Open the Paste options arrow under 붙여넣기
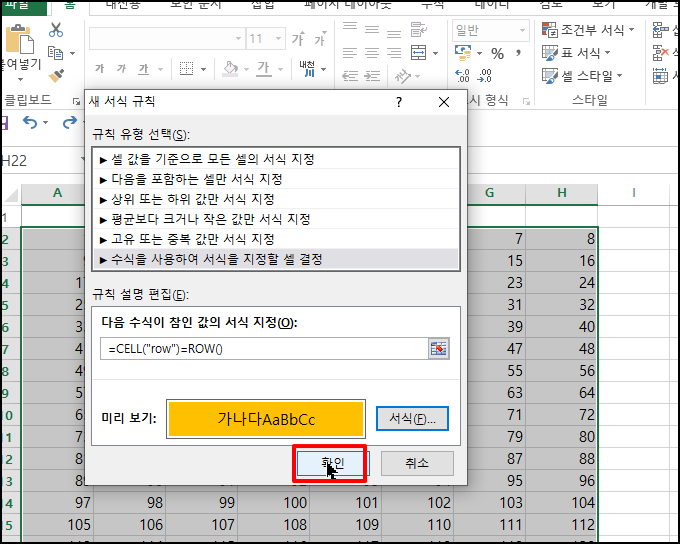680x544 pixels. 20,79
